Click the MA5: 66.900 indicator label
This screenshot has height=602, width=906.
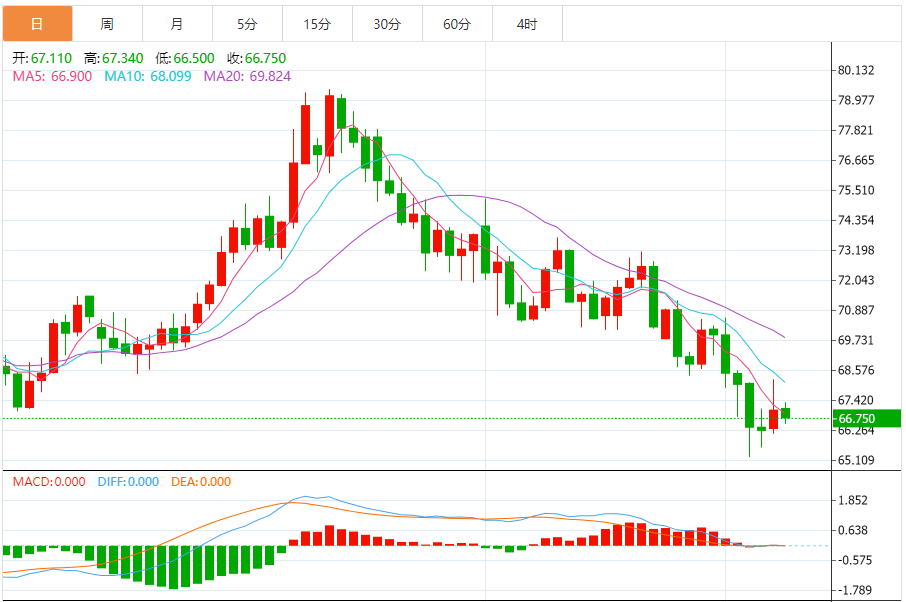click(52, 76)
